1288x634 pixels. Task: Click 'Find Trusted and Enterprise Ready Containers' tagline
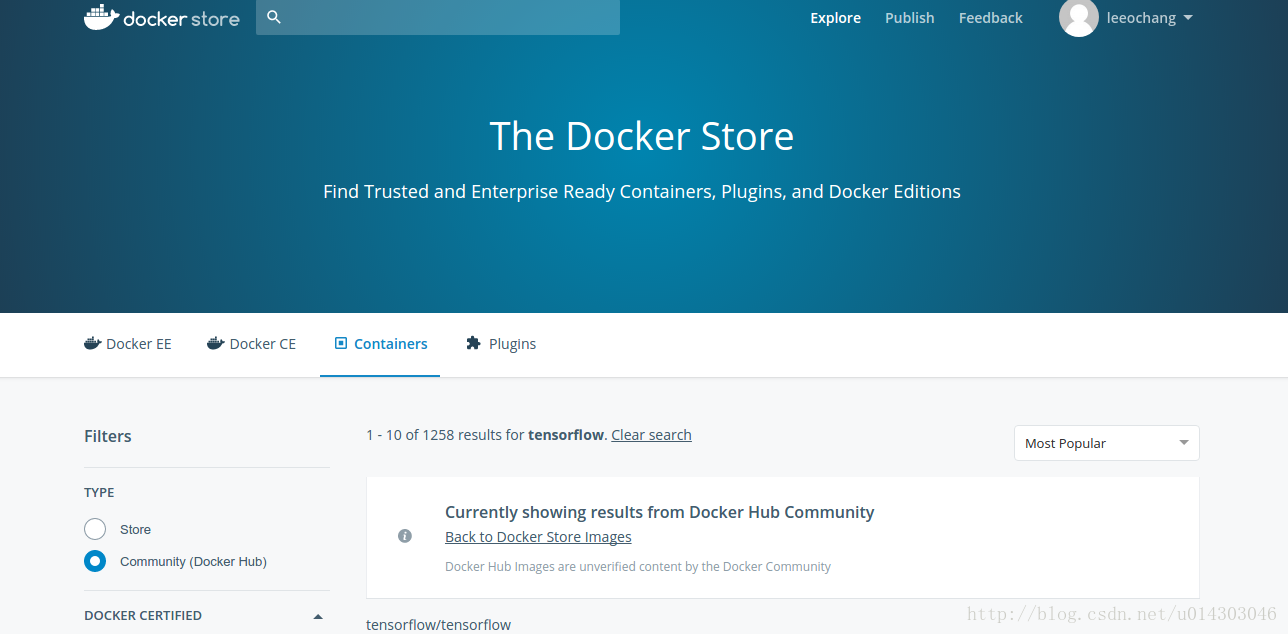pyautogui.click(x=642, y=192)
